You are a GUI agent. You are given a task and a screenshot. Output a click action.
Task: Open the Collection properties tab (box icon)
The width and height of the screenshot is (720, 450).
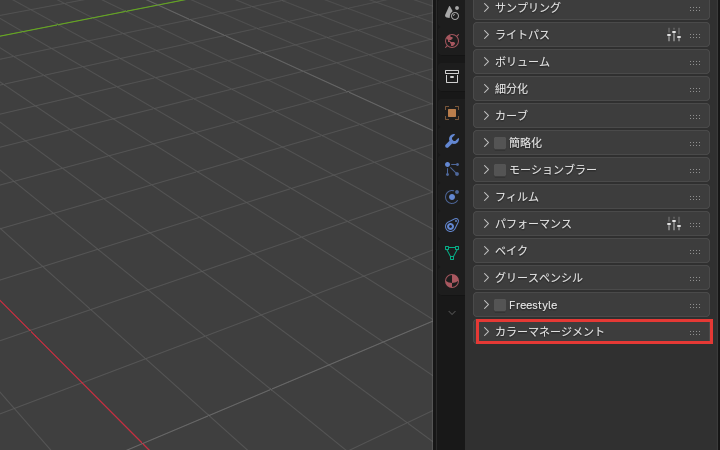tap(452, 77)
